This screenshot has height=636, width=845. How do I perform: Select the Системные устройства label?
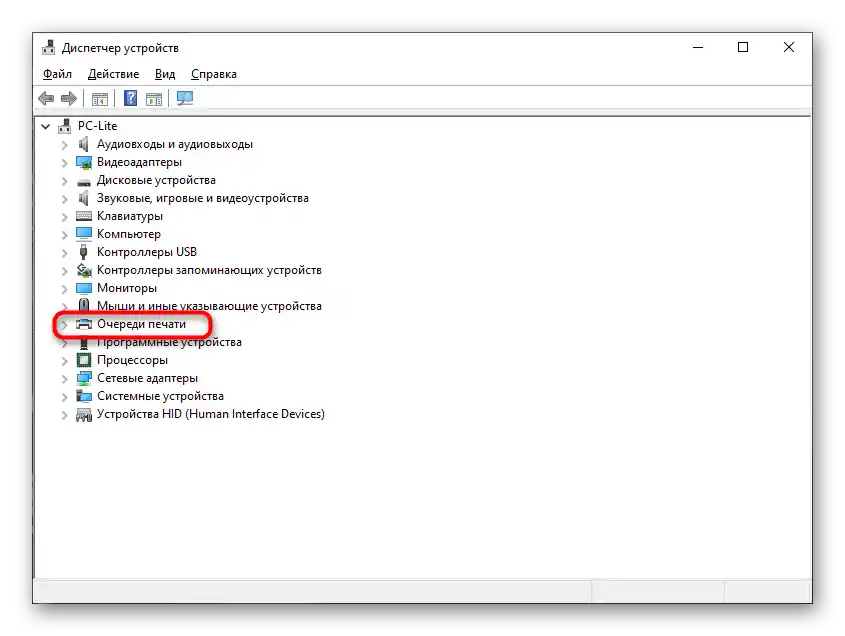[x=160, y=396]
